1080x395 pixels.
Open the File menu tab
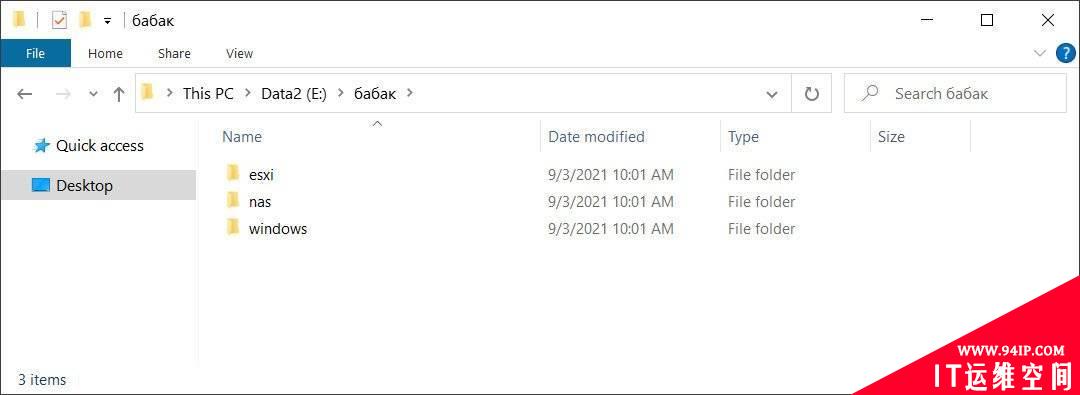tap(35, 53)
